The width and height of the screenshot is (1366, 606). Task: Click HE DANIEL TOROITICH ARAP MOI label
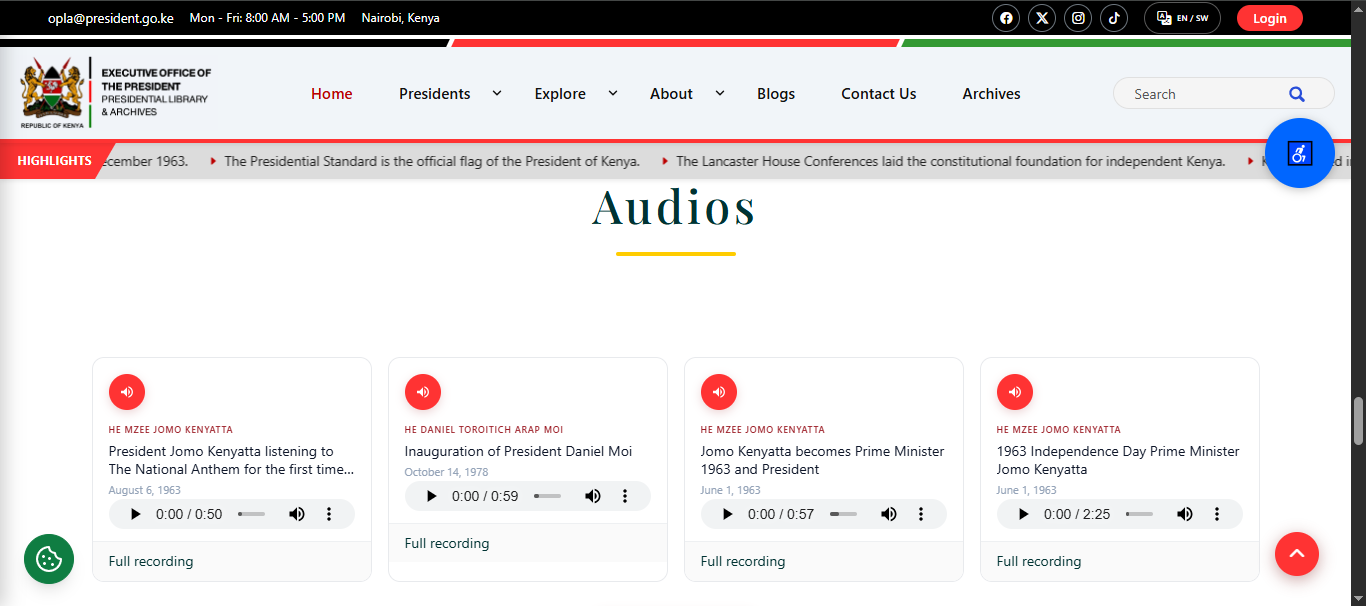(484, 430)
